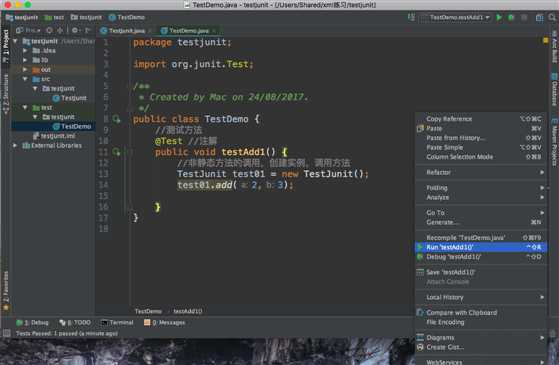
Task: Open the Messages tool window tab
Action: coord(164,323)
